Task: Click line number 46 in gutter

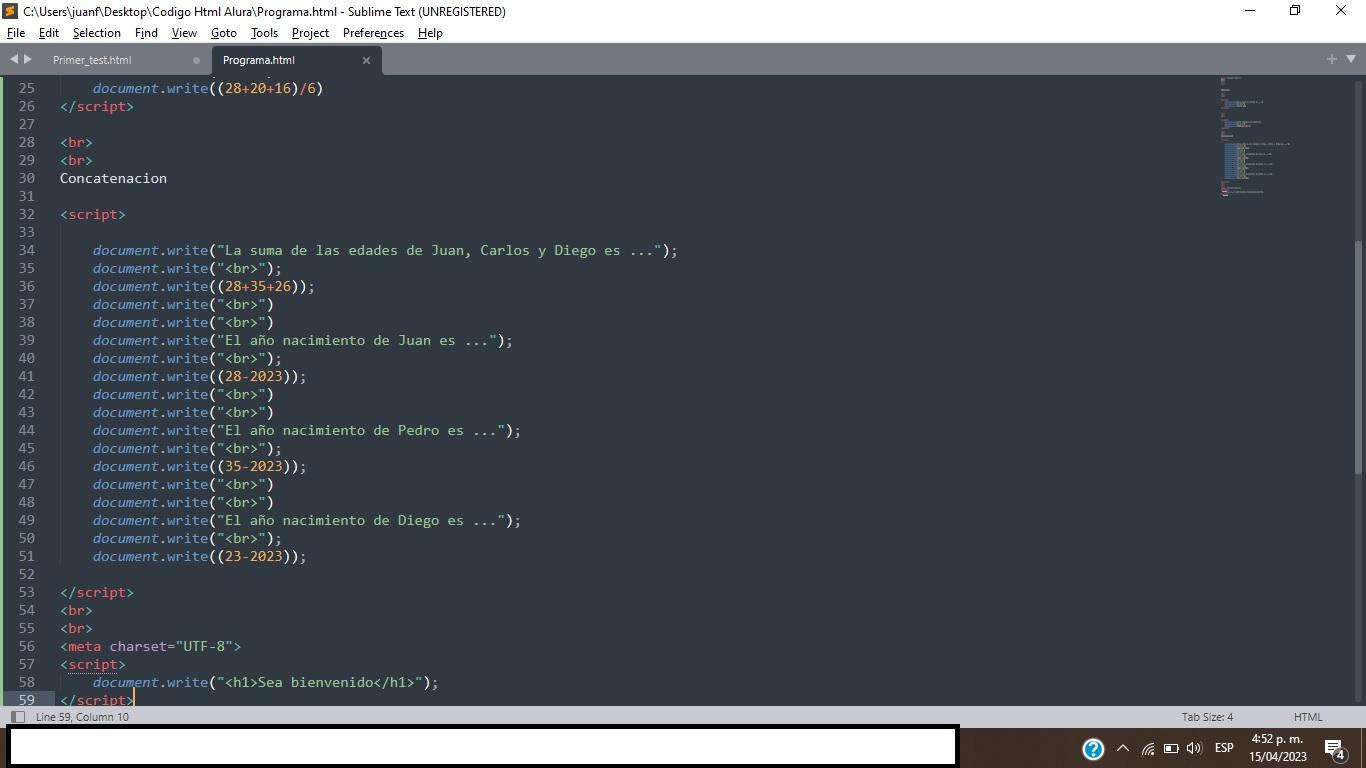Action: pyautogui.click(x=26, y=466)
